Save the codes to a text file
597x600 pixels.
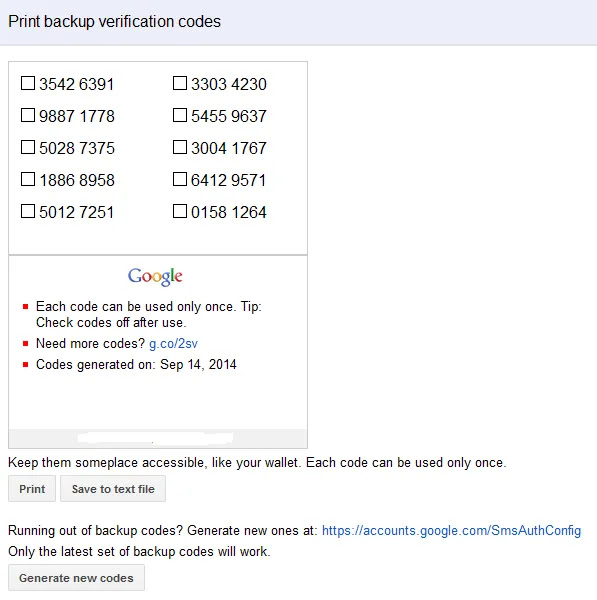(113, 489)
